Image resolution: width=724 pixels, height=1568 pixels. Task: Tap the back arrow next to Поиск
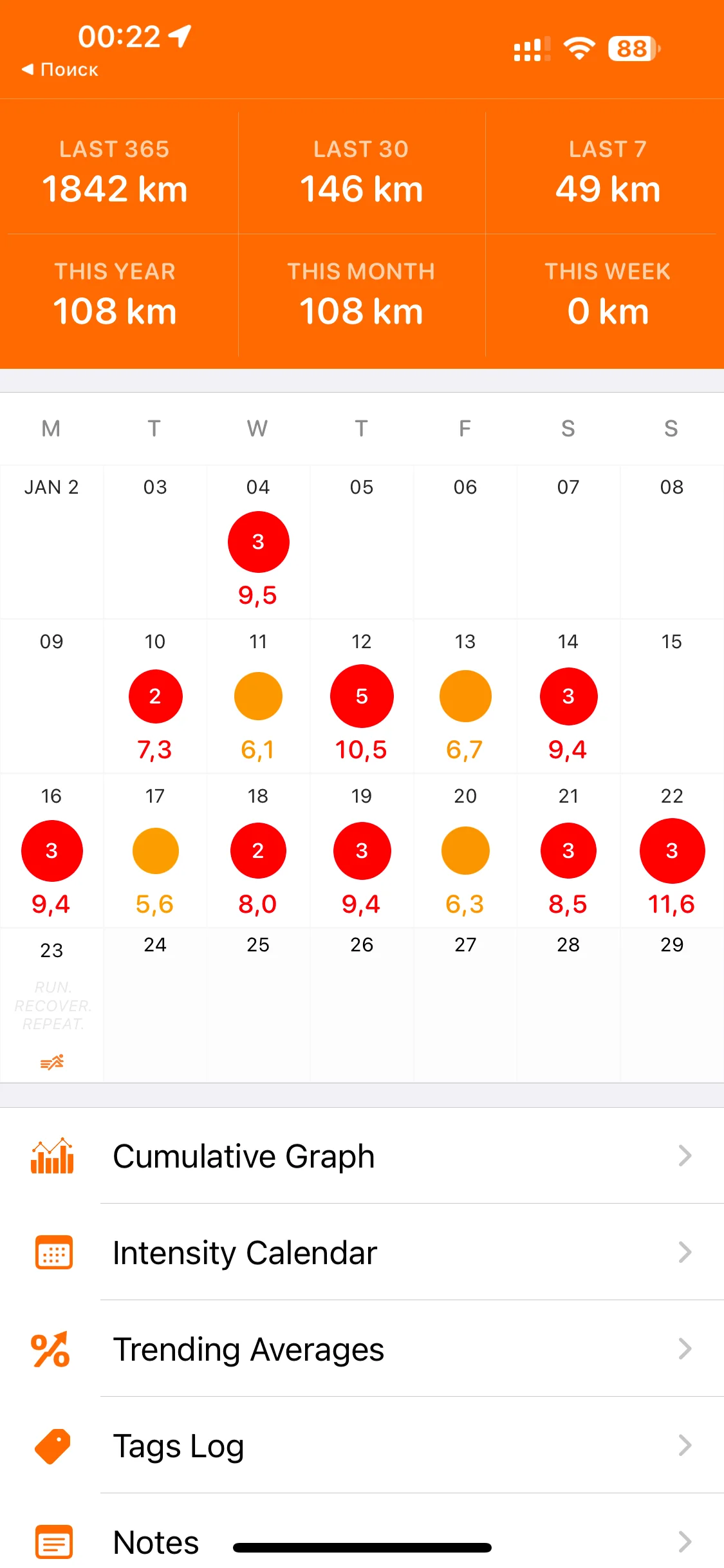pyautogui.click(x=28, y=69)
